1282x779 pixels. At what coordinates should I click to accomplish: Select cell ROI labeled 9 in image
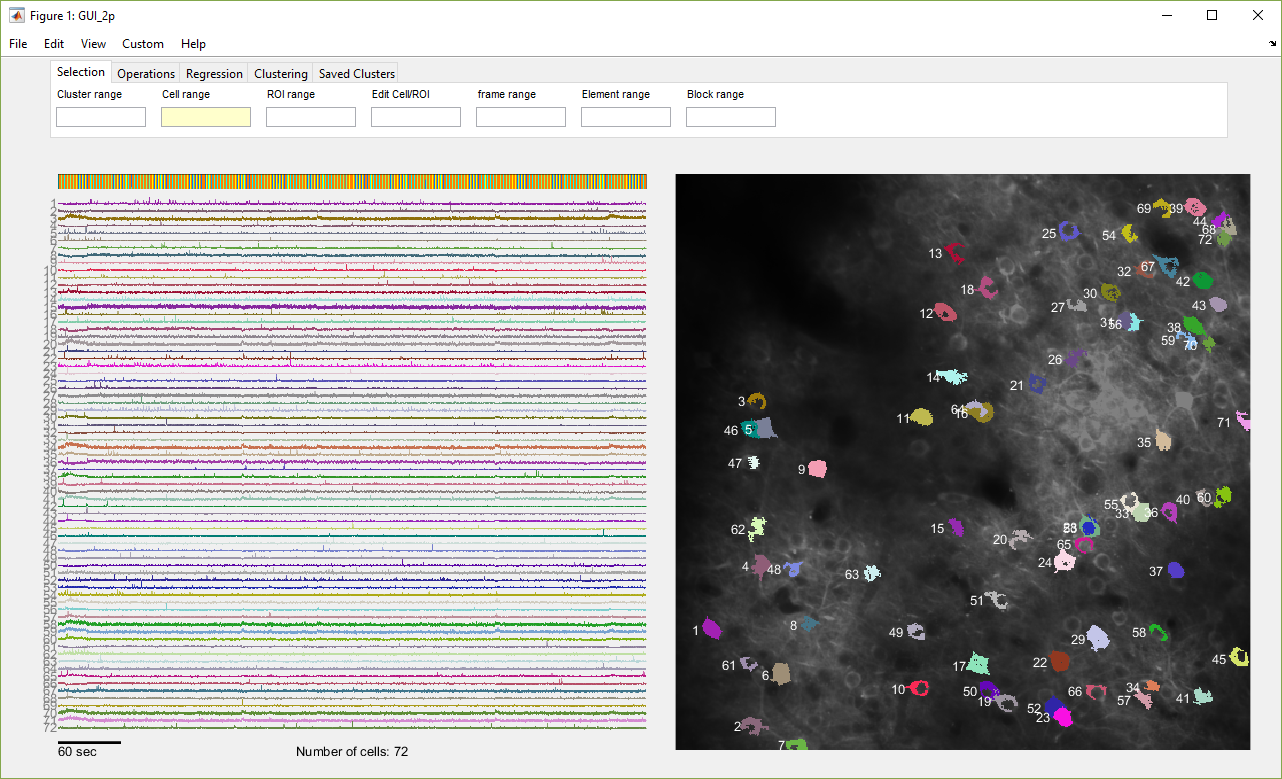817,468
